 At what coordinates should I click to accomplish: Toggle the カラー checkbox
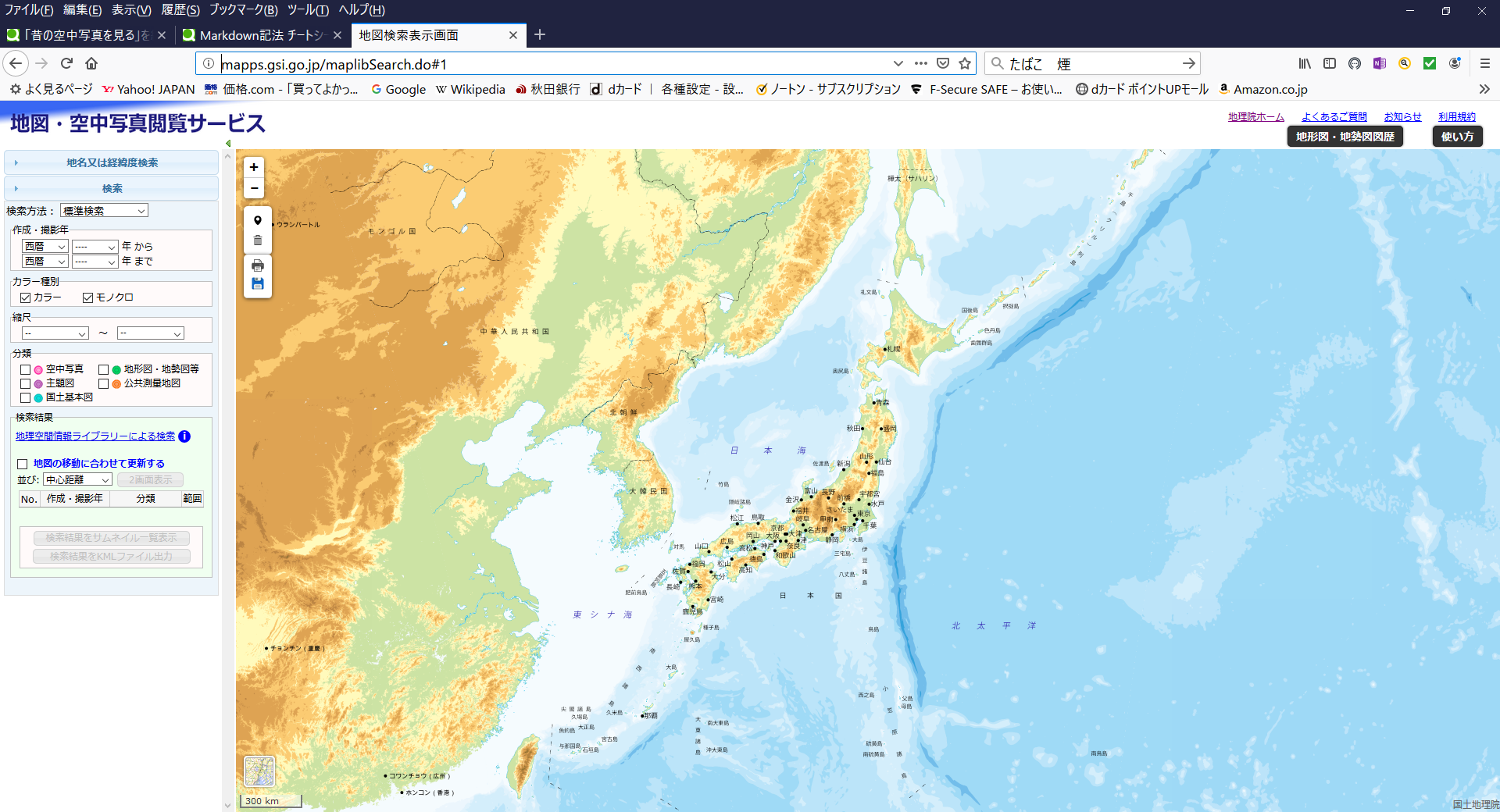26,297
